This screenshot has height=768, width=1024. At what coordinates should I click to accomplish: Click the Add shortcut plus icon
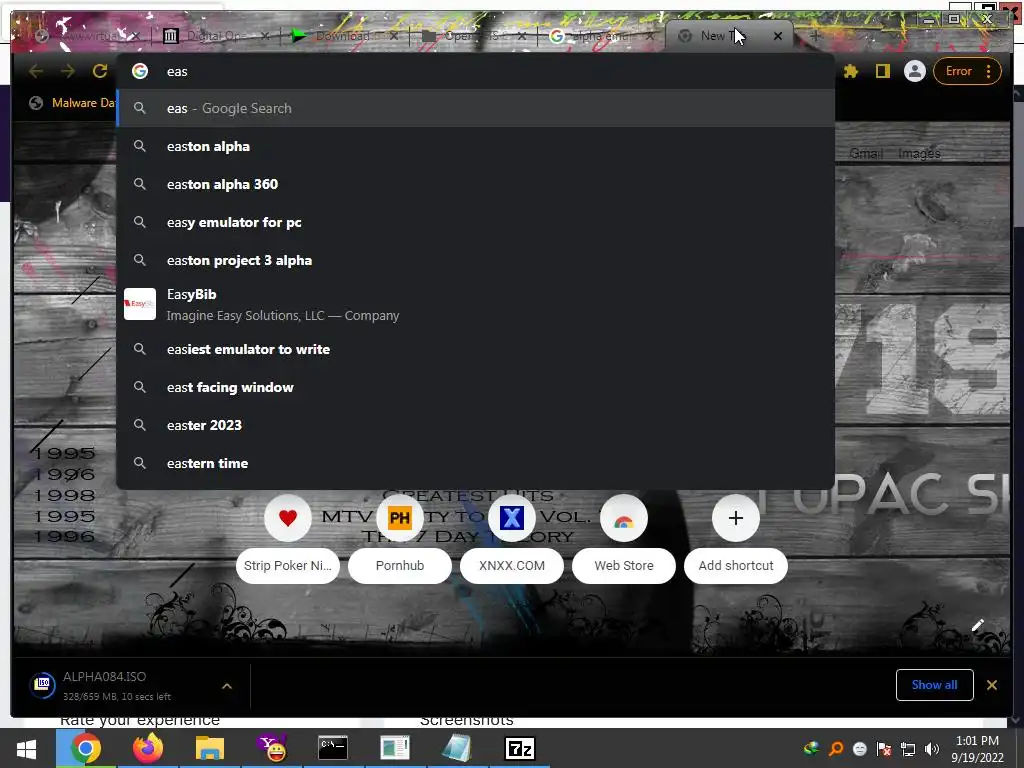coord(736,518)
